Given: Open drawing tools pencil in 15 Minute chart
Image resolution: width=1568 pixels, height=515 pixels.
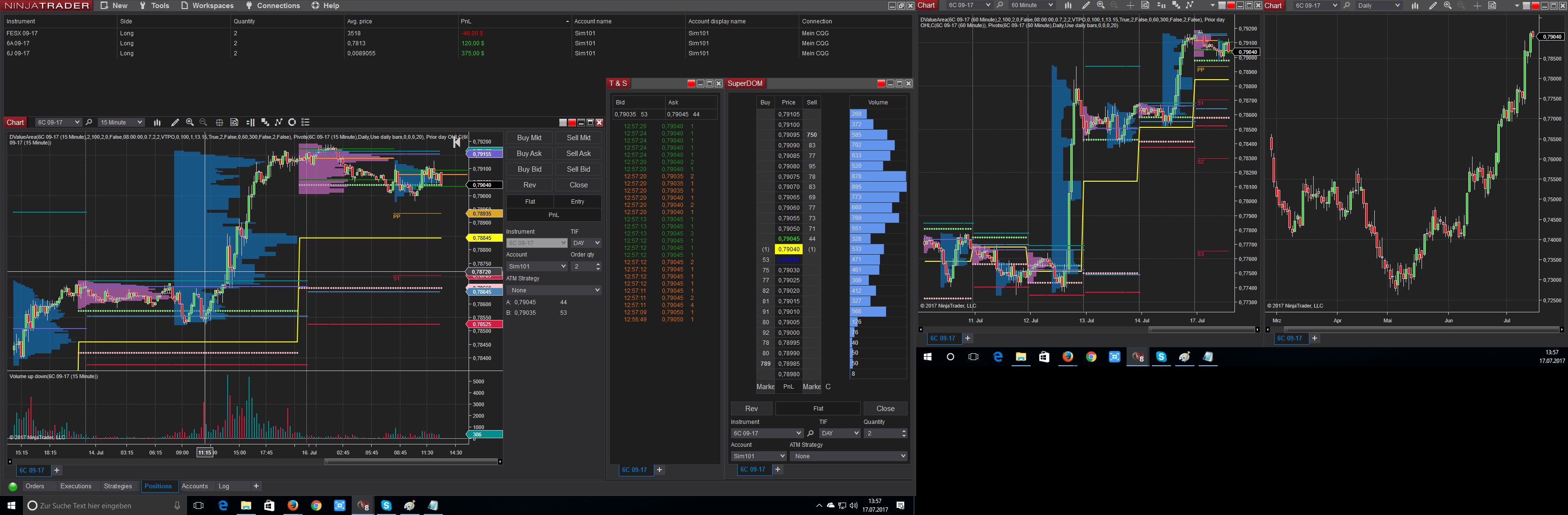Looking at the screenshot, I should click(175, 122).
